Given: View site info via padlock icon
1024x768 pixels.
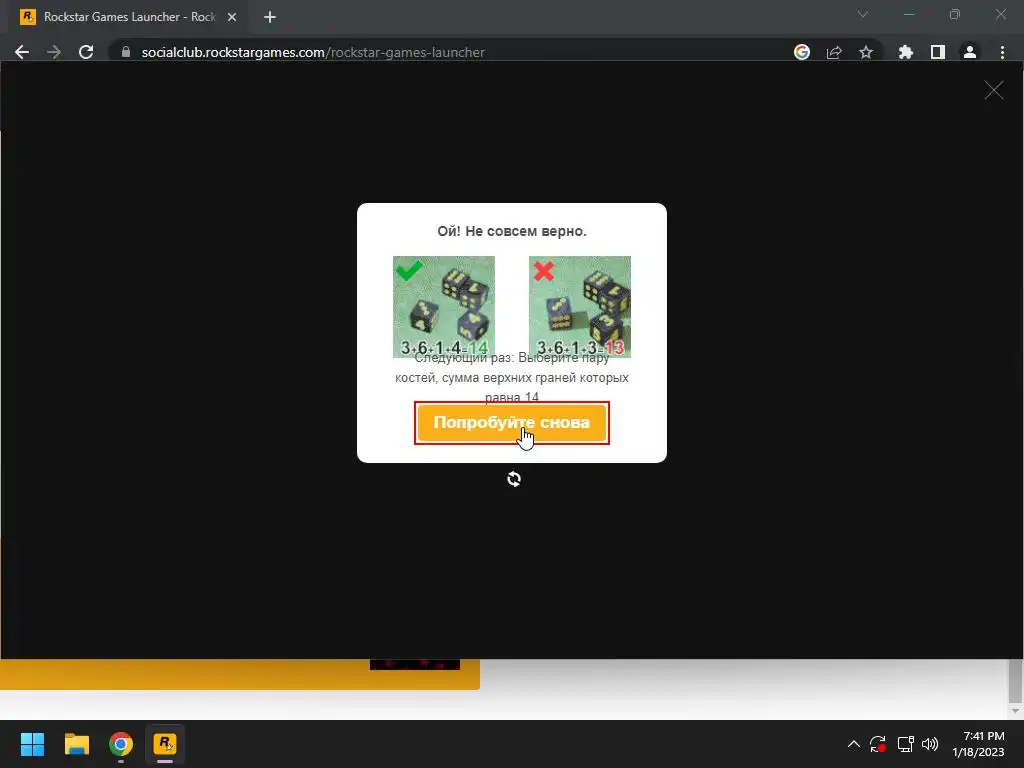Looking at the screenshot, I should (126, 52).
